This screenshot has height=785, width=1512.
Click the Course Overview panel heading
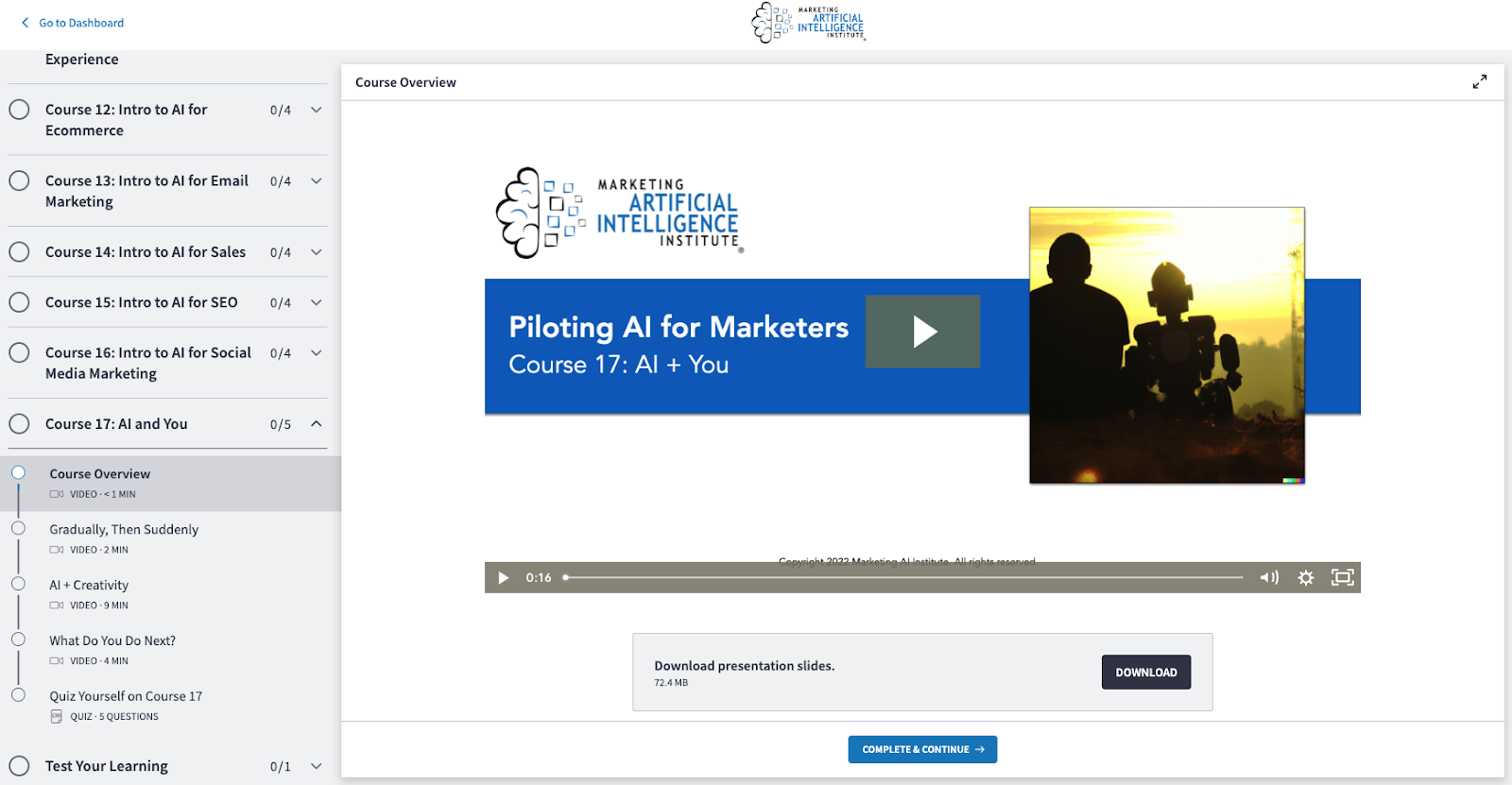point(405,82)
